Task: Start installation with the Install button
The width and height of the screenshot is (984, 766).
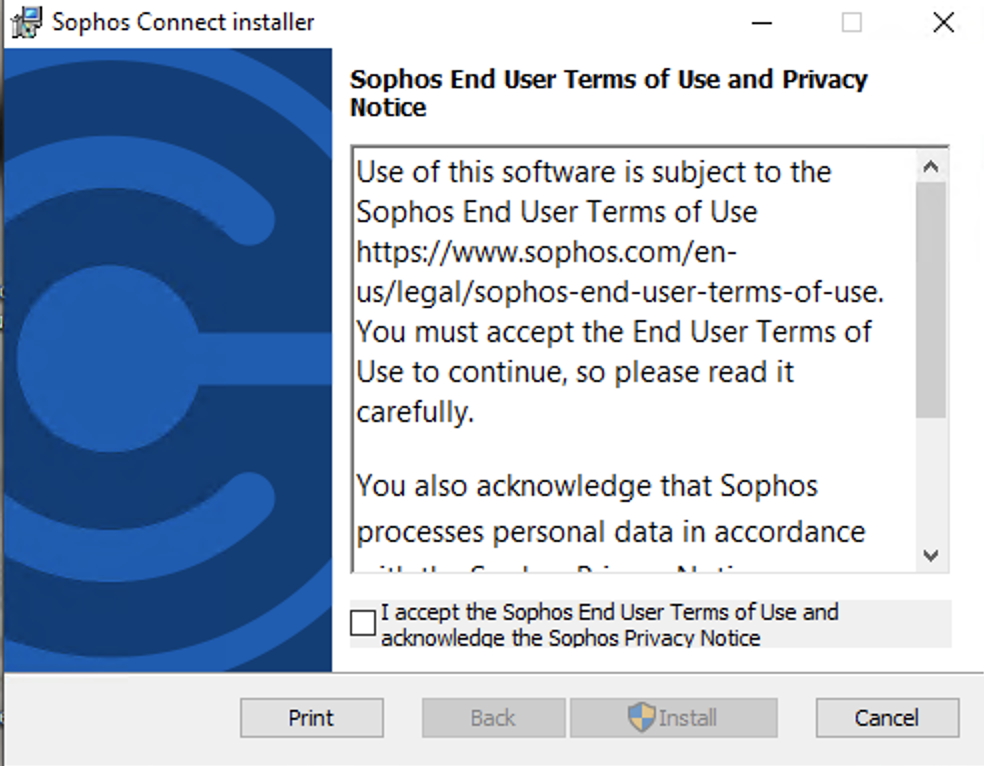Action: pos(673,718)
